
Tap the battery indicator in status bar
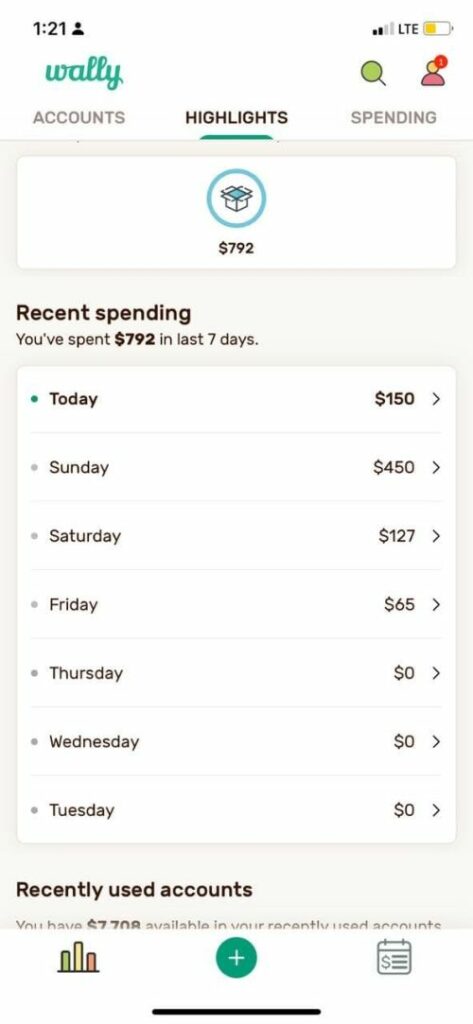437,29
